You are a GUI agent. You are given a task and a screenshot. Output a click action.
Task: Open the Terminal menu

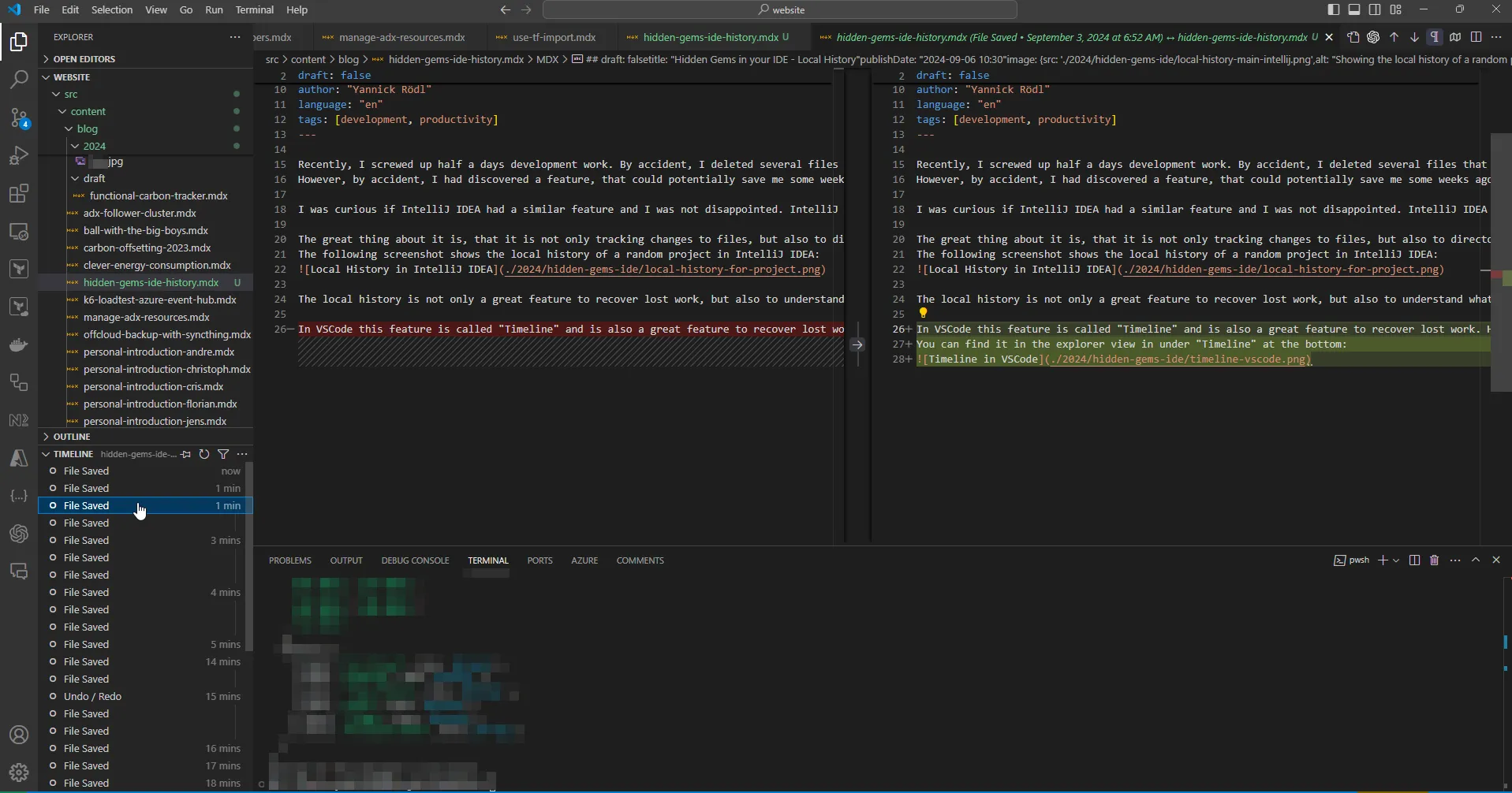[255, 9]
